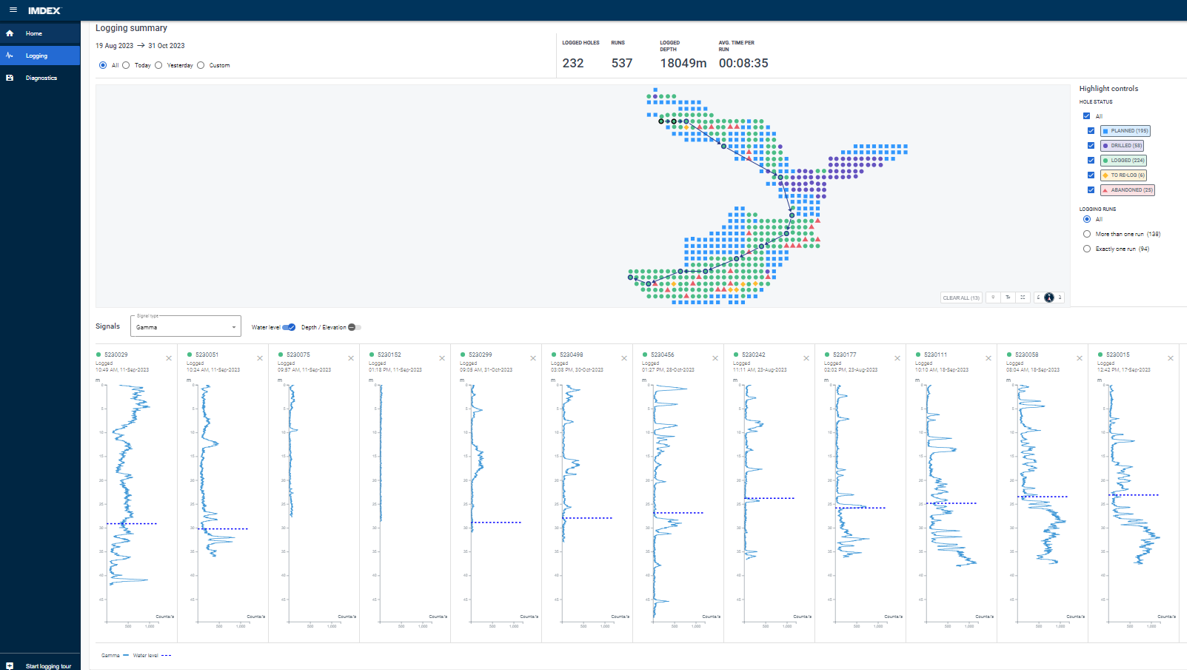1187x670 pixels.
Task: Click the 18049m logged depth value
Action: point(683,63)
